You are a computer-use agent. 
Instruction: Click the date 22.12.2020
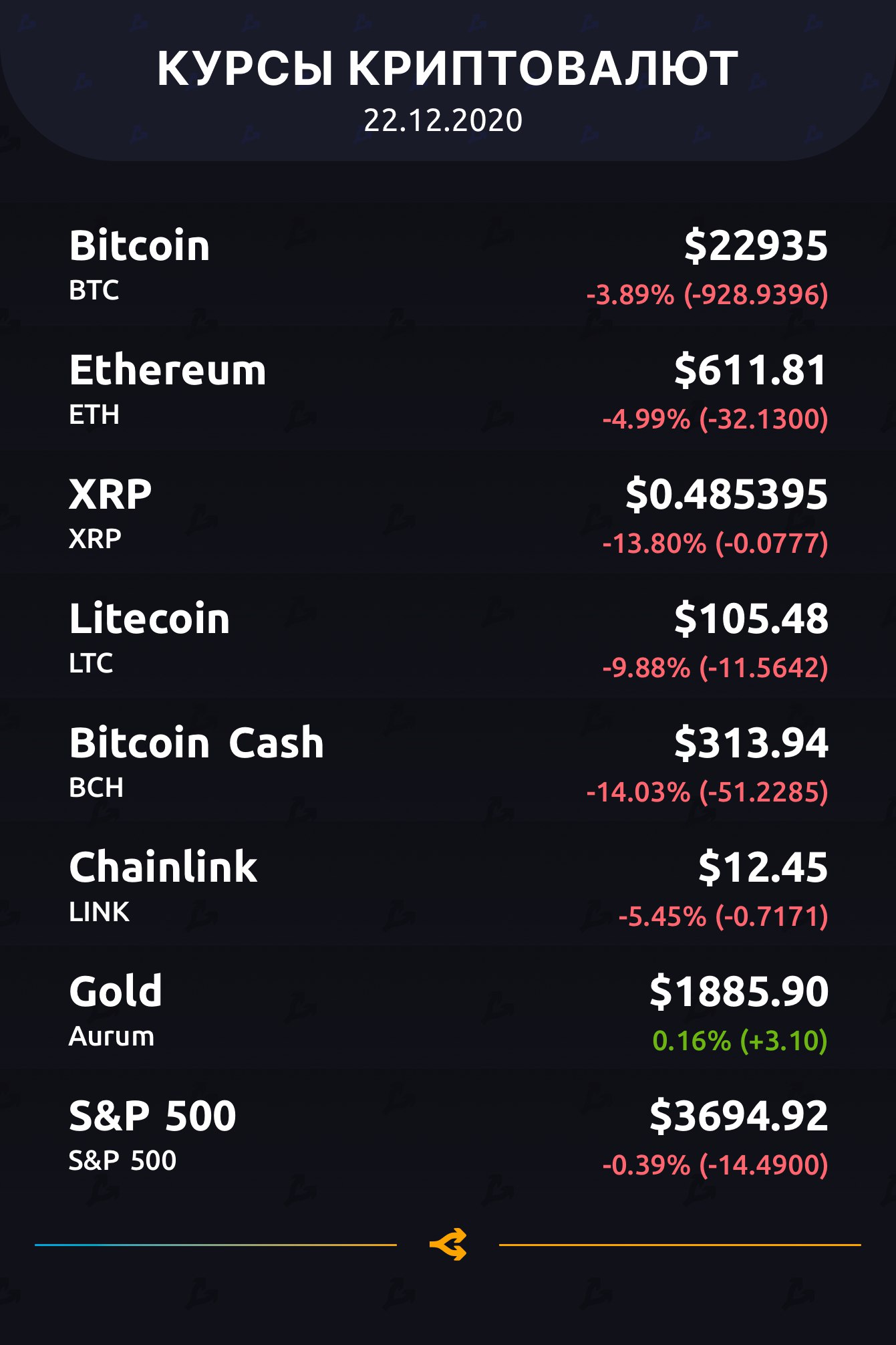click(x=443, y=121)
